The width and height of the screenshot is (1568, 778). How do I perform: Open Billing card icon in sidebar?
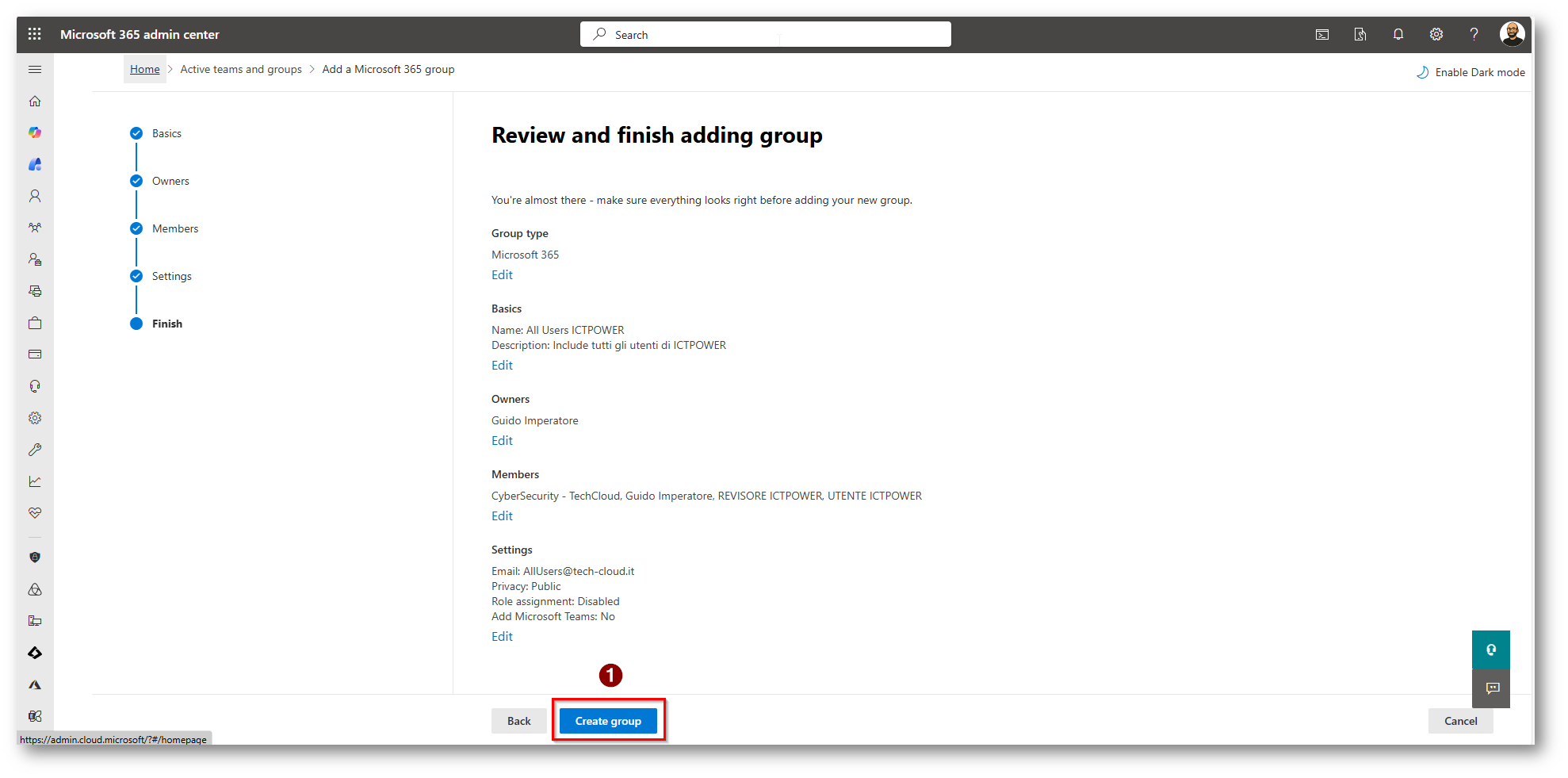(x=35, y=355)
